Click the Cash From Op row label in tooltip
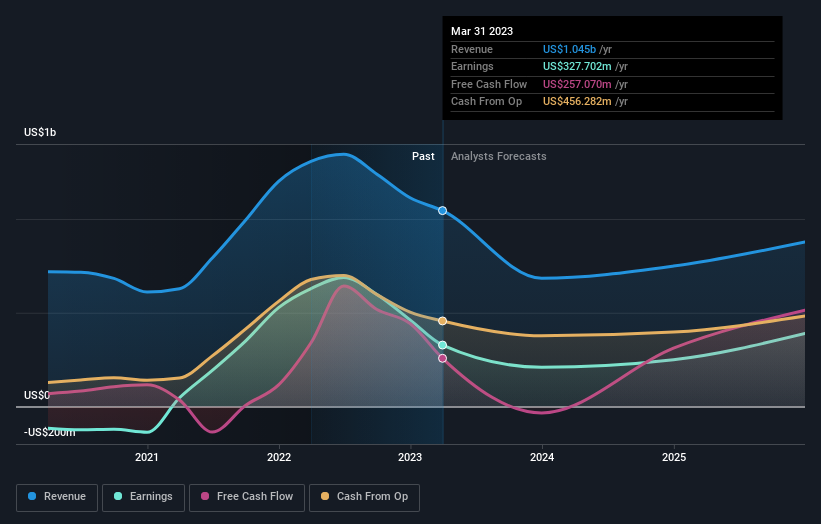 (x=486, y=102)
